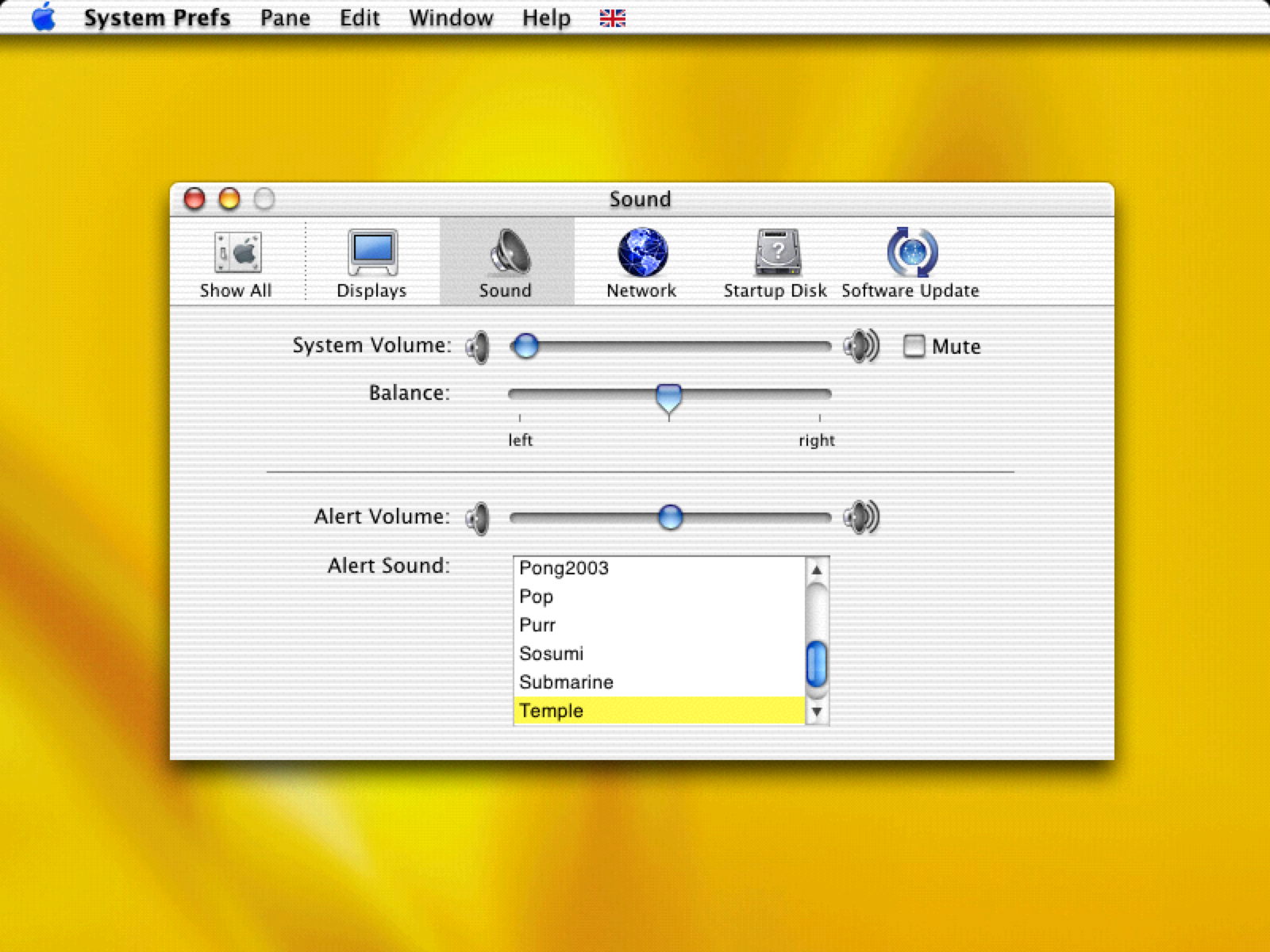
Task: Open the Window menu
Action: click(x=451, y=18)
